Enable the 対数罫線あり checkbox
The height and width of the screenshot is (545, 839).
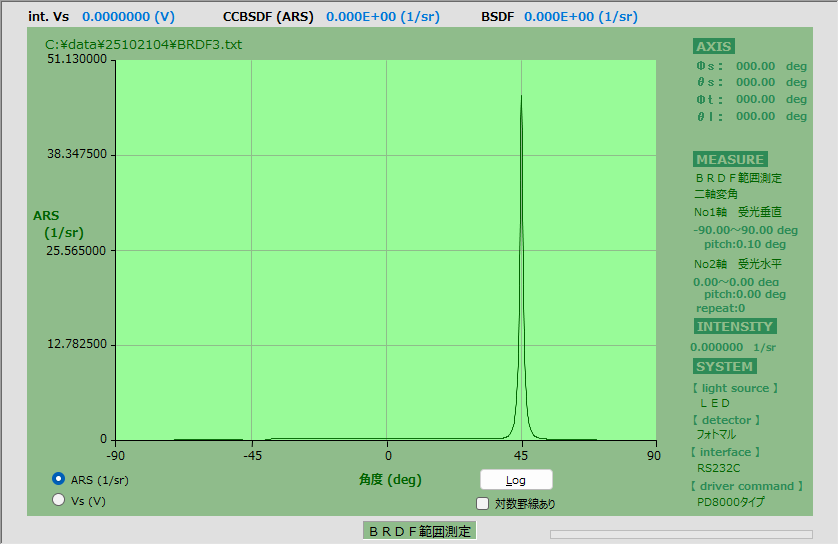click(483, 504)
